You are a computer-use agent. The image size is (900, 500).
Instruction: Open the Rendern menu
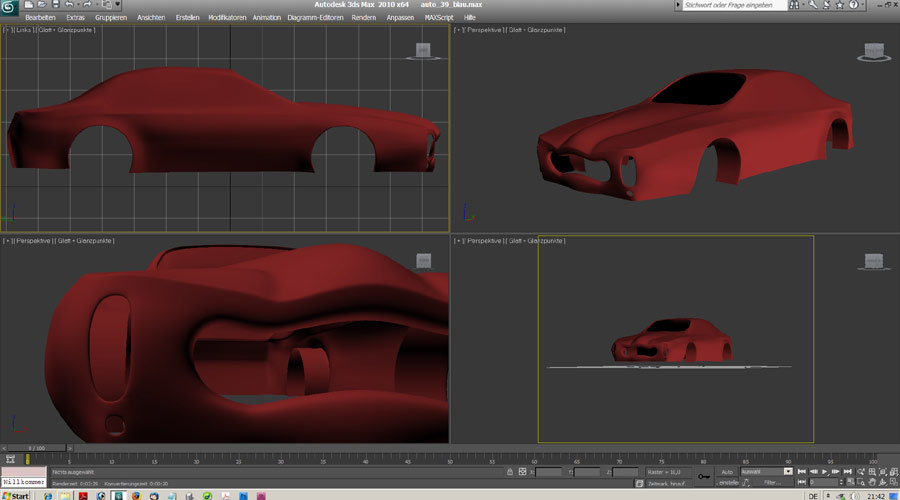click(x=364, y=18)
